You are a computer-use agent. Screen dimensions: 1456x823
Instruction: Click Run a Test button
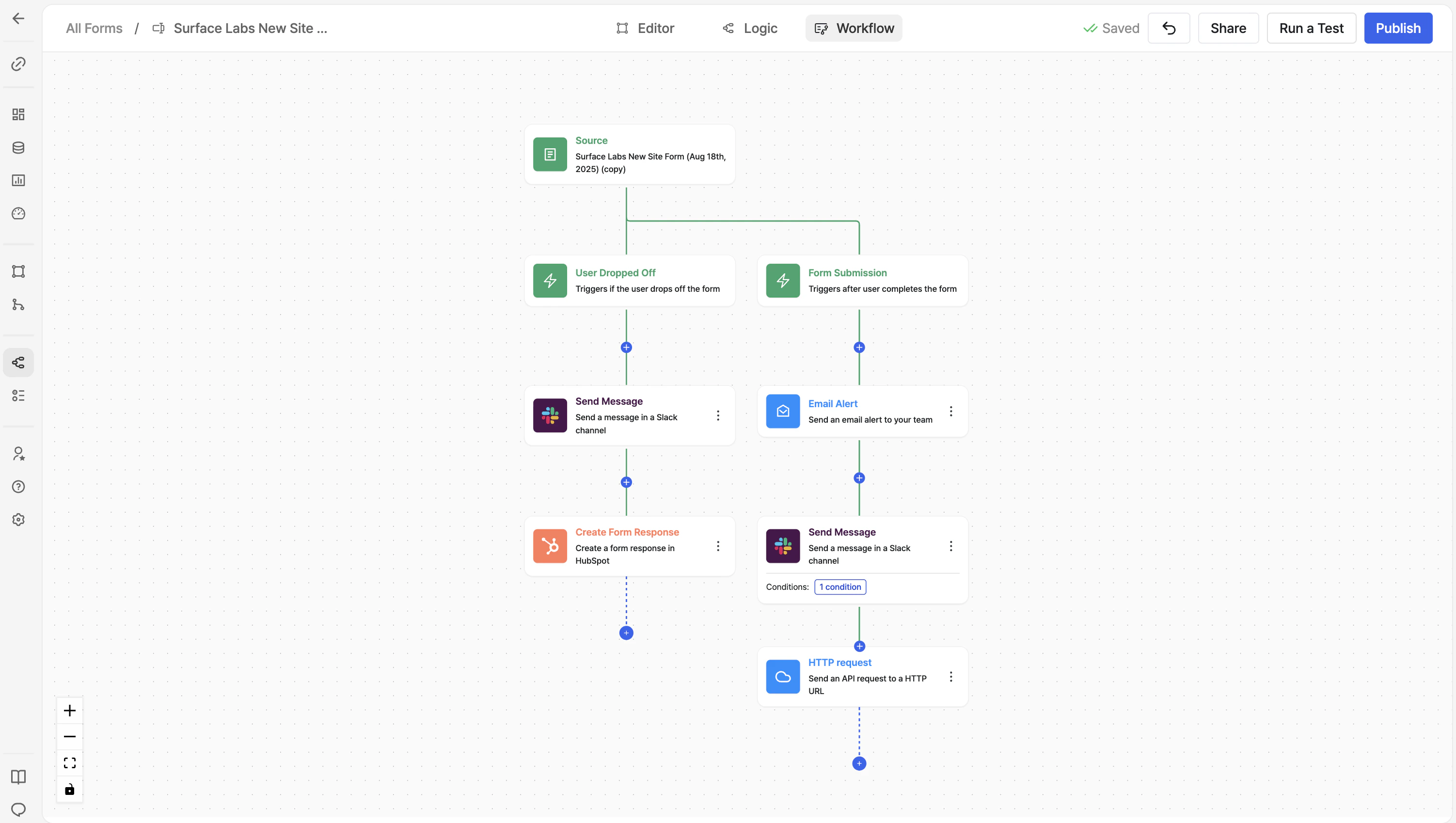pos(1311,28)
